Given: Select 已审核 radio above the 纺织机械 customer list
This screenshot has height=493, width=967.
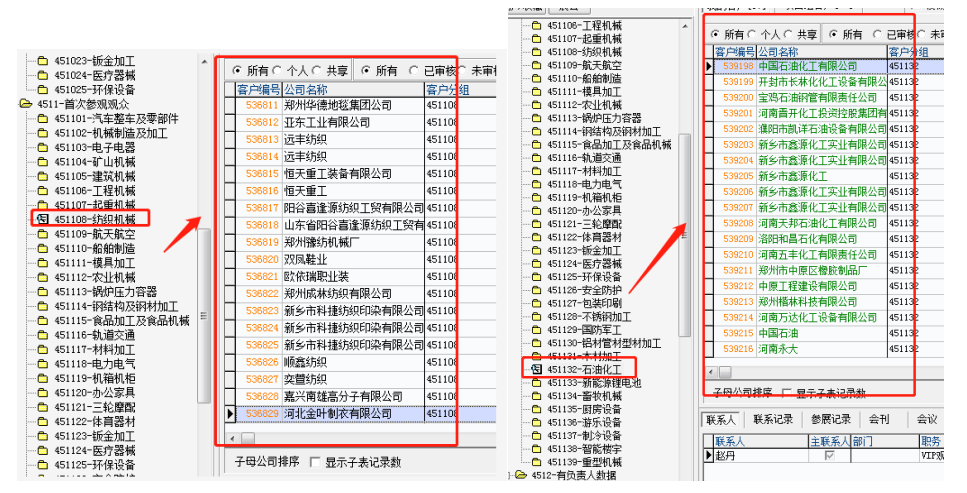Looking at the screenshot, I should coord(414,71).
